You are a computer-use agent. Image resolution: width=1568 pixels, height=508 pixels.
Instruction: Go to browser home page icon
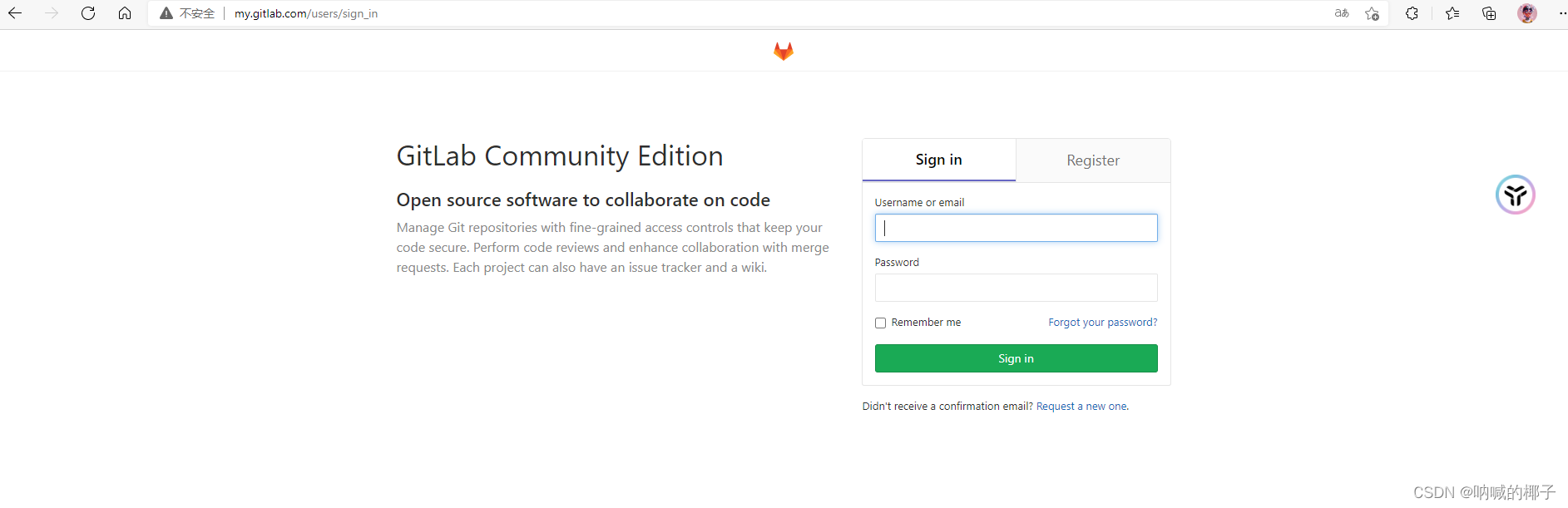click(125, 13)
